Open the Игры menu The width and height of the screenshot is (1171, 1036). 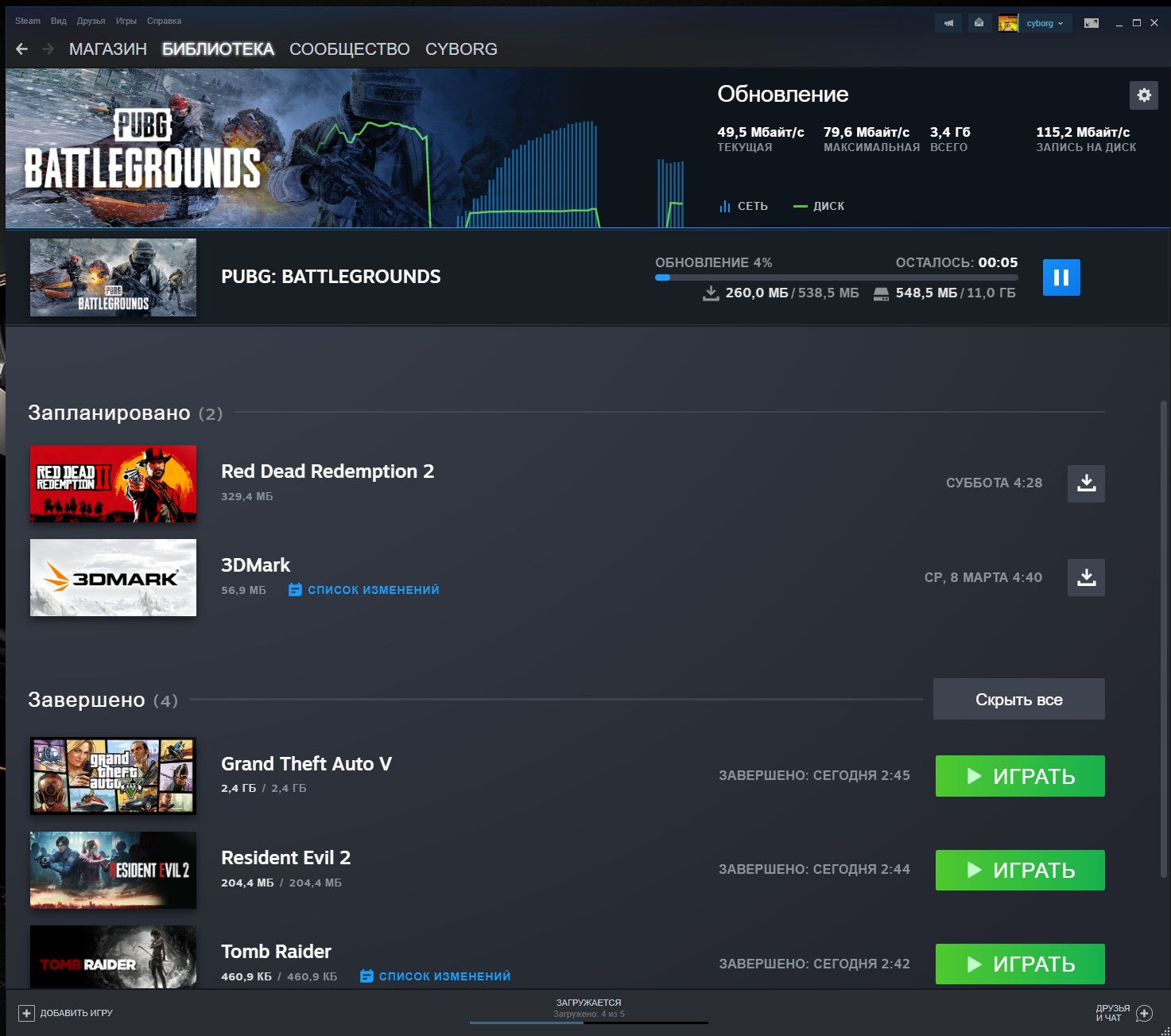tap(126, 21)
